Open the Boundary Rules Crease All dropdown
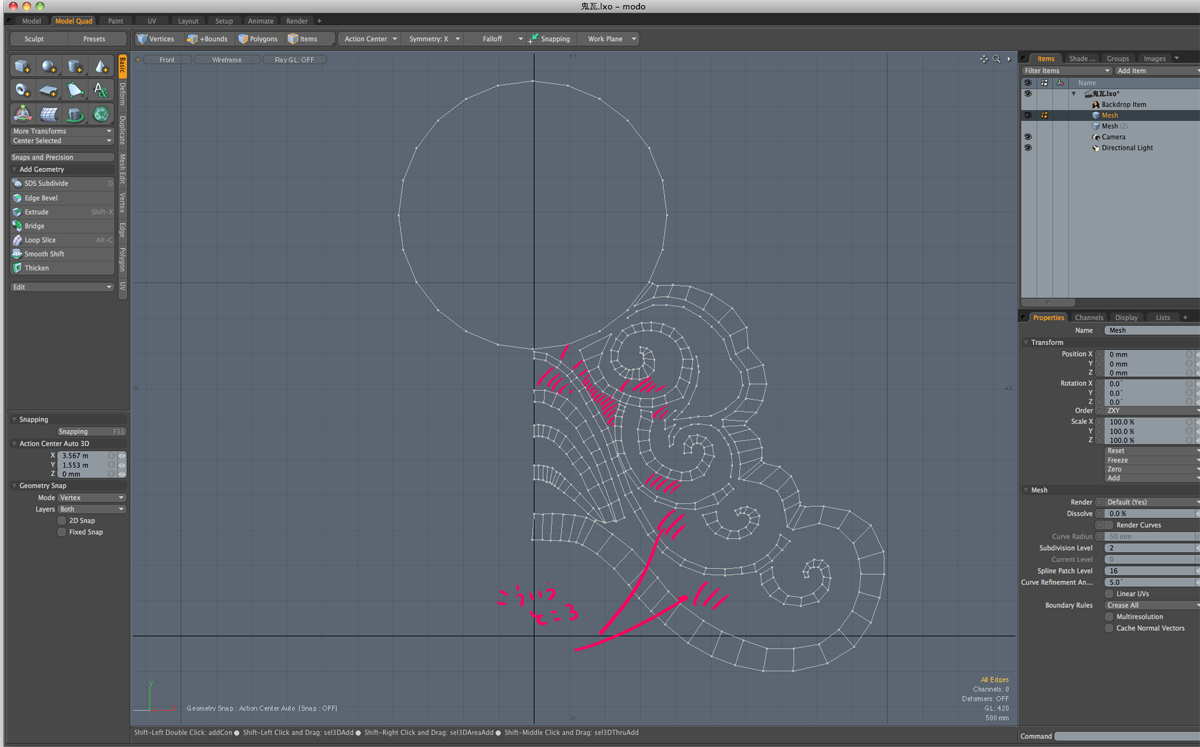Screen dimensions: 1200x747 [1152, 605]
